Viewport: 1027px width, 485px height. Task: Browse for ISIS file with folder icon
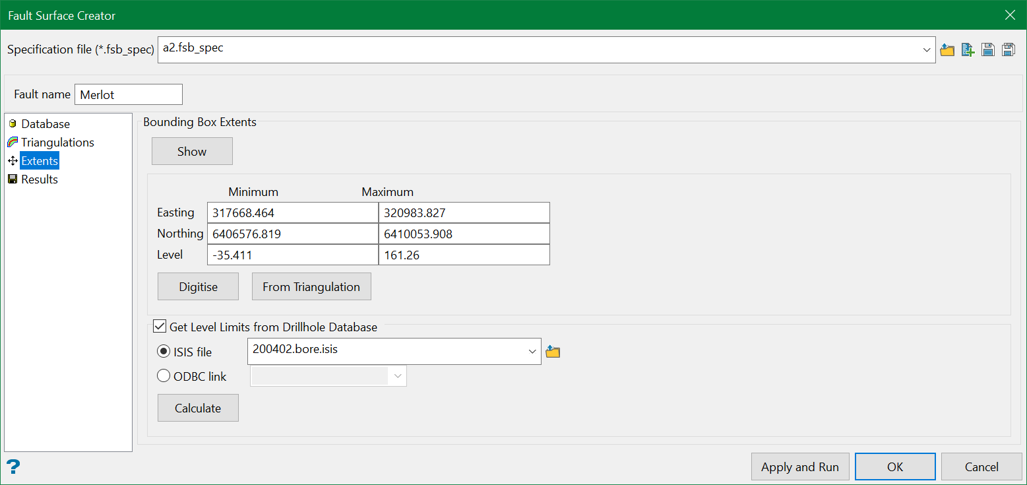click(553, 352)
